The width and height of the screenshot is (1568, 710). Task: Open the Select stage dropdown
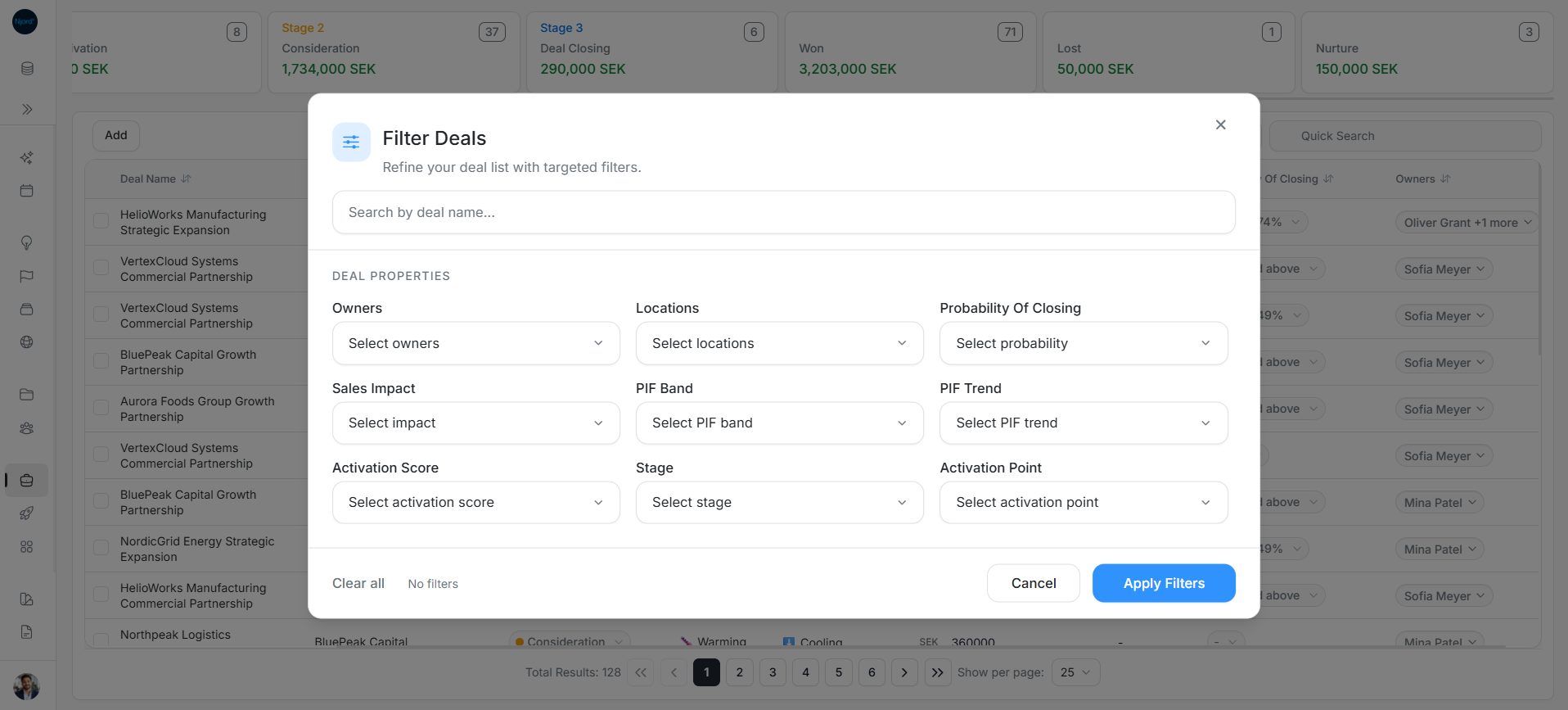[x=780, y=502]
